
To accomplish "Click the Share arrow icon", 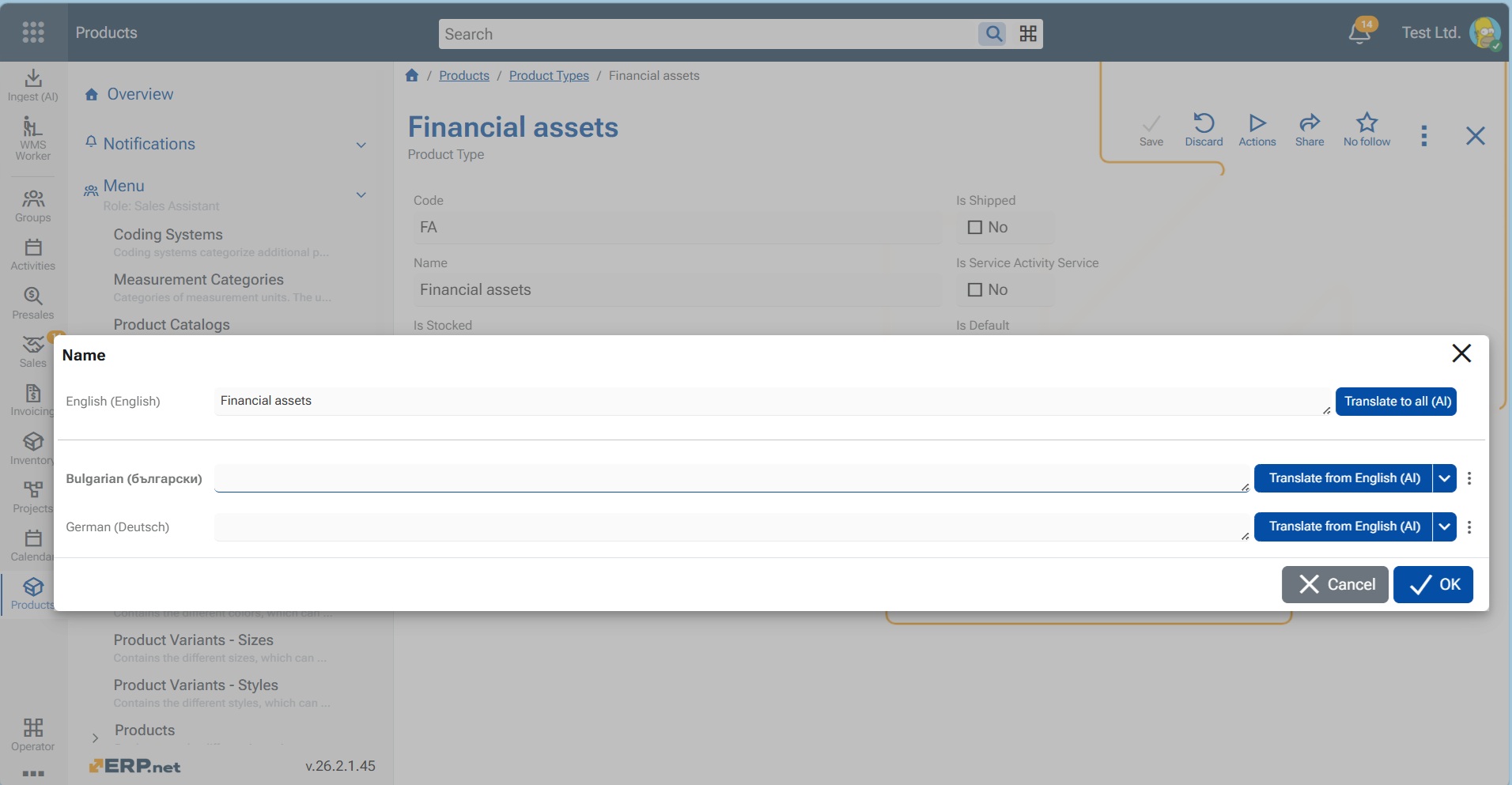I will pos(1310,123).
